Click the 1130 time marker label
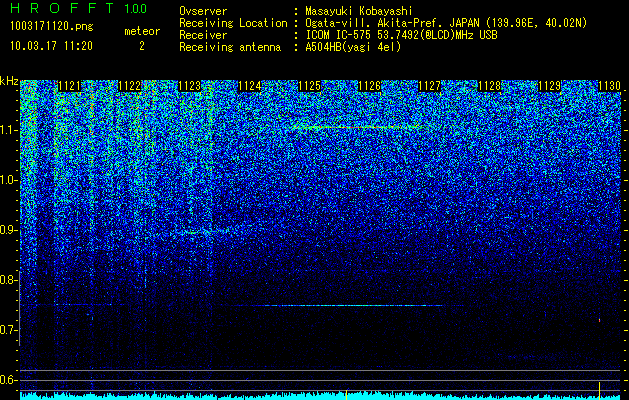 [609, 86]
